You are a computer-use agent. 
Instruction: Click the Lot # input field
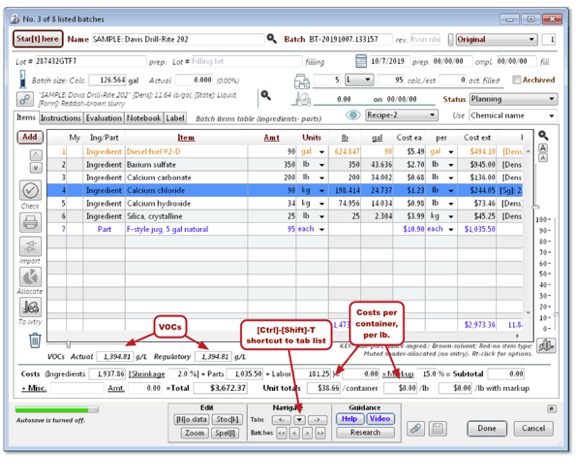91,61
